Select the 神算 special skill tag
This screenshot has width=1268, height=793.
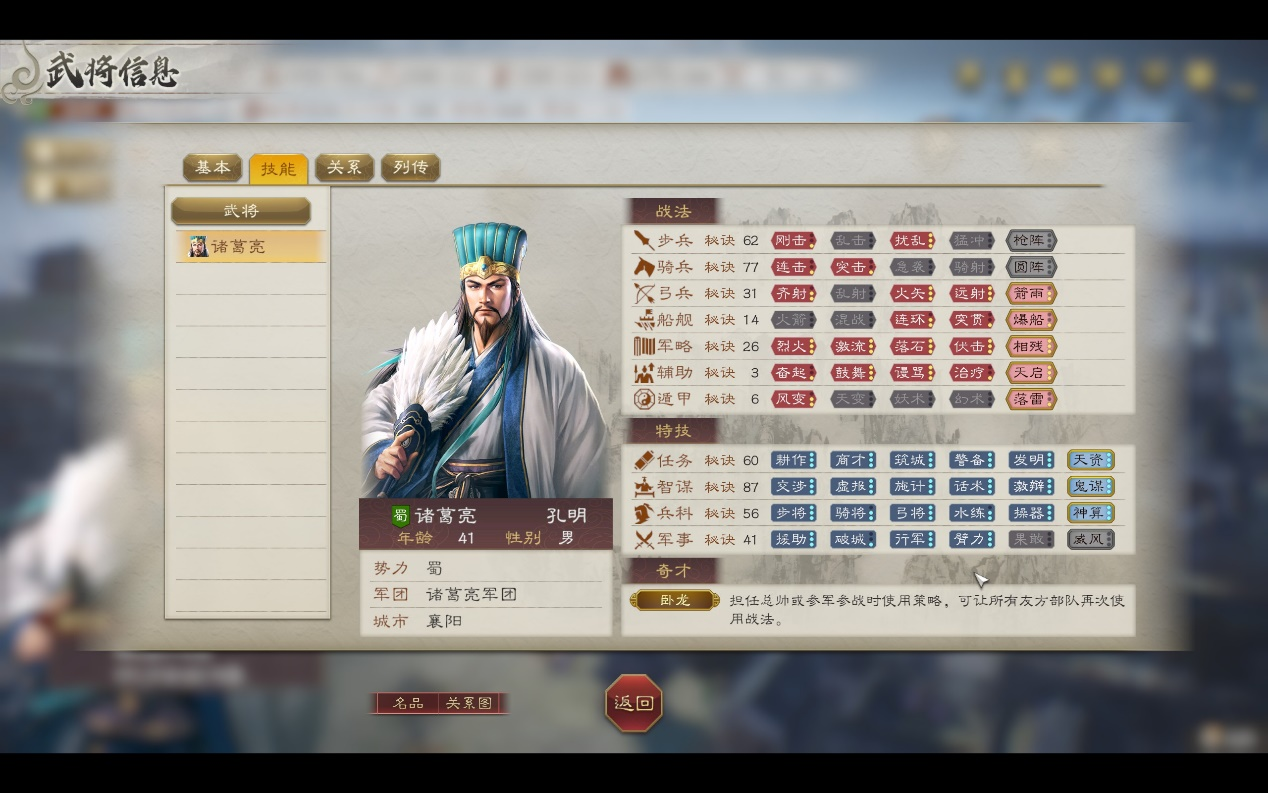tap(1090, 513)
